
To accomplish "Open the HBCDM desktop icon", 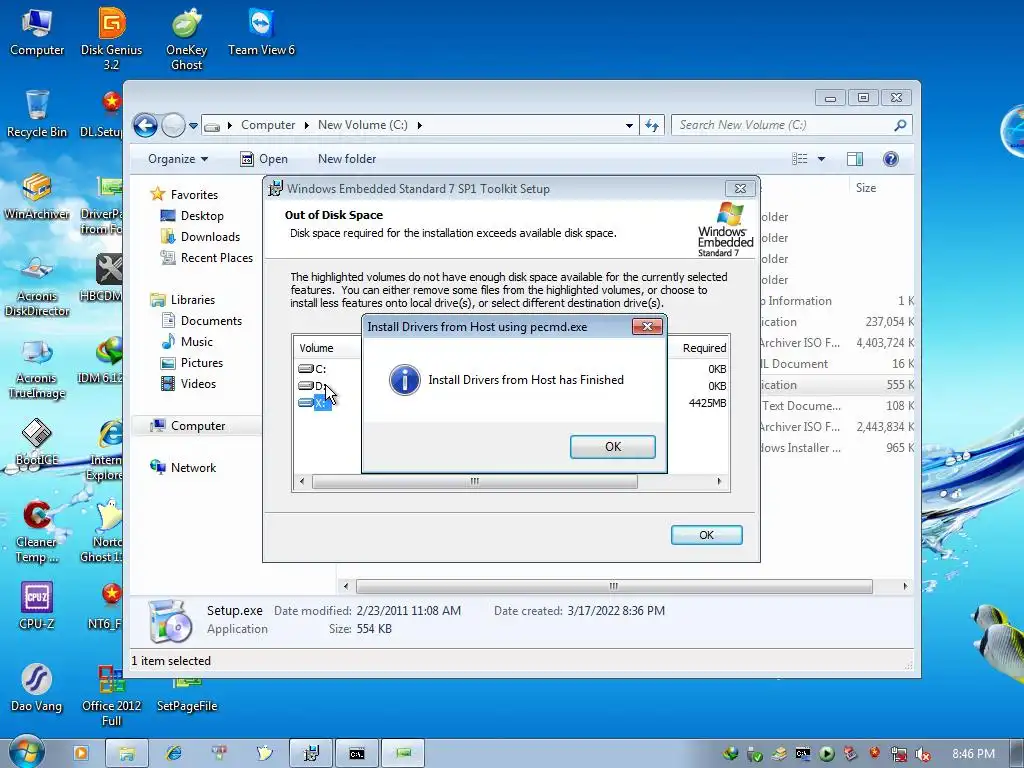I will 103,278.
